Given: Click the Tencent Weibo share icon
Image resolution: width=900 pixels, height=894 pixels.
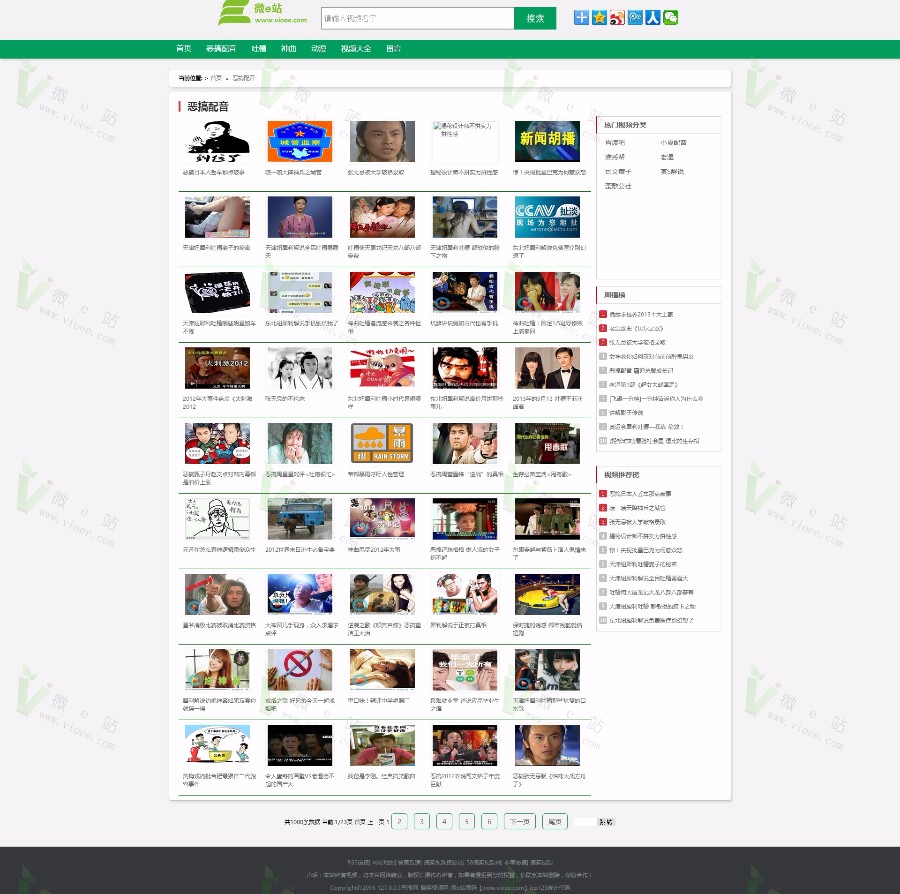Looking at the screenshot, I should pyautogui.click(x=634, y=18).
